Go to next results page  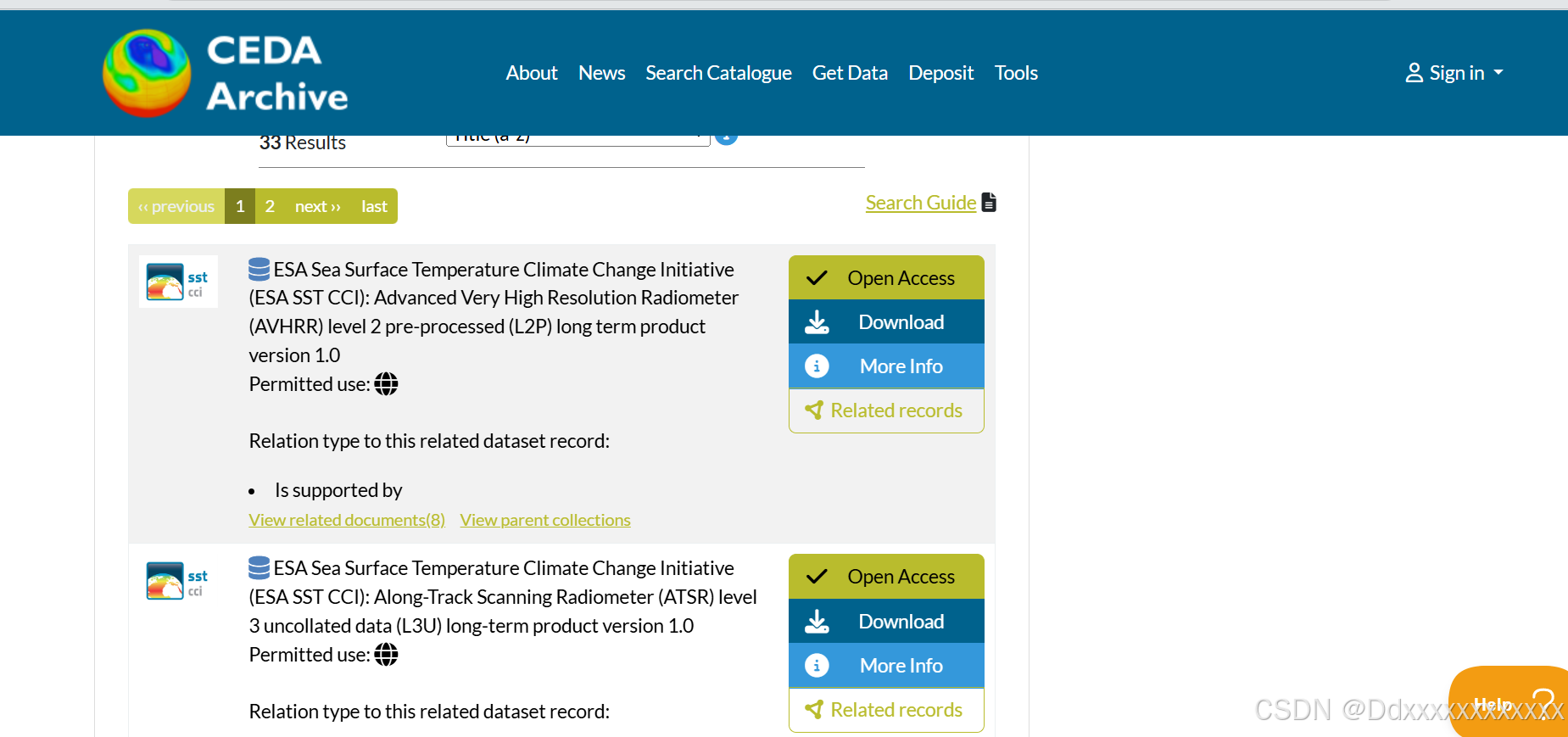(318, 206)
